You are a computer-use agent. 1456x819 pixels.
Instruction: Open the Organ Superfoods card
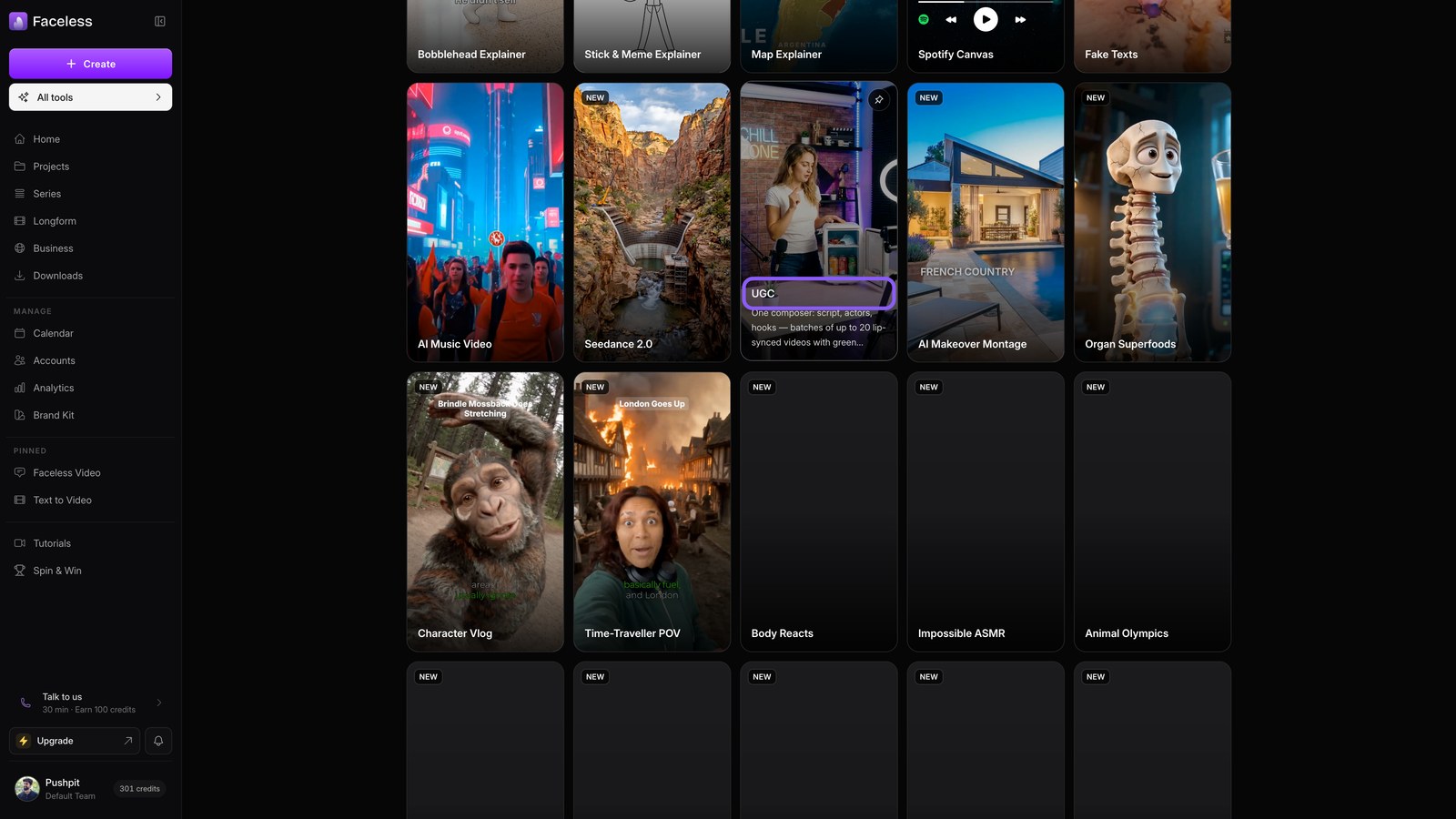point(1152,222)
